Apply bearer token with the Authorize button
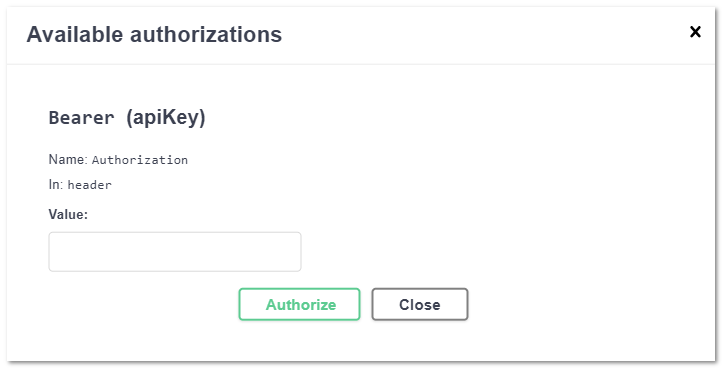722x368 pixels. pos(299,304)
